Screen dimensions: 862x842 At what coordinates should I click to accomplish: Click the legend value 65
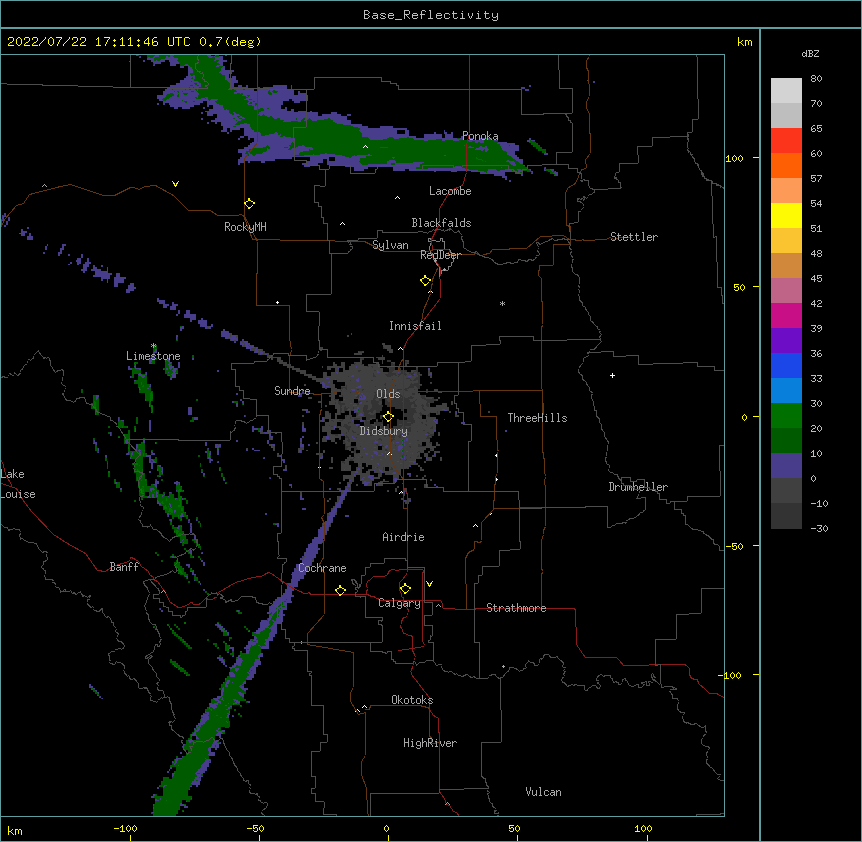point(816,128)
